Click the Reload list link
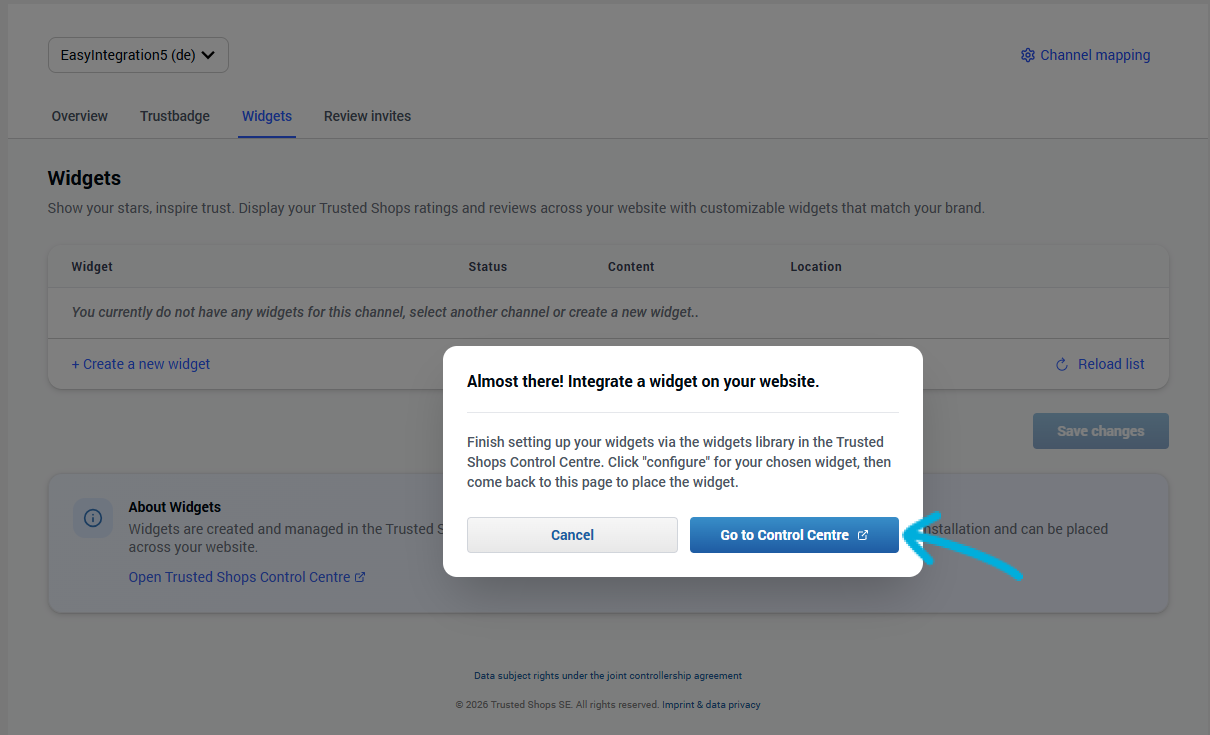 (1110, 364)
